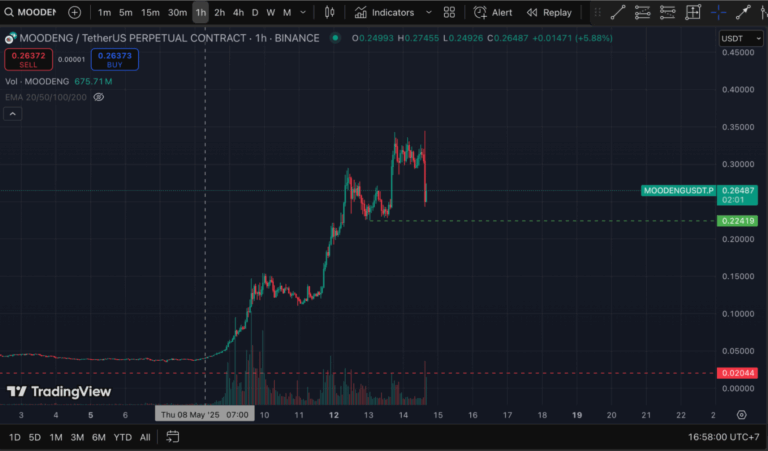
Task: Switch to the 15m timeframe
Action: coord(150,13)
